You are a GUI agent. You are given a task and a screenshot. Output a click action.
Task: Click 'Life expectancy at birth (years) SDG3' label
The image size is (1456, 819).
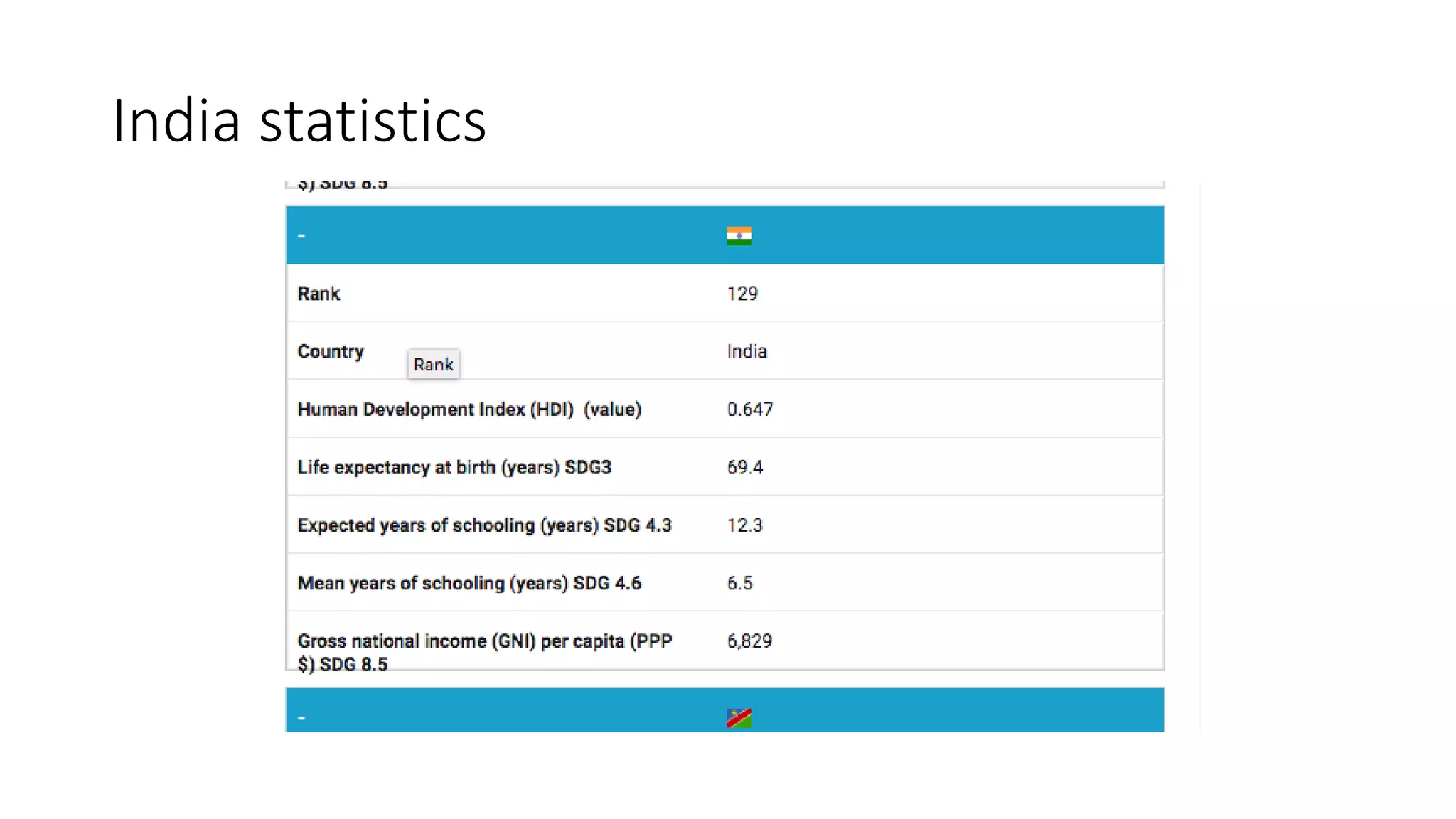(454, 467)
